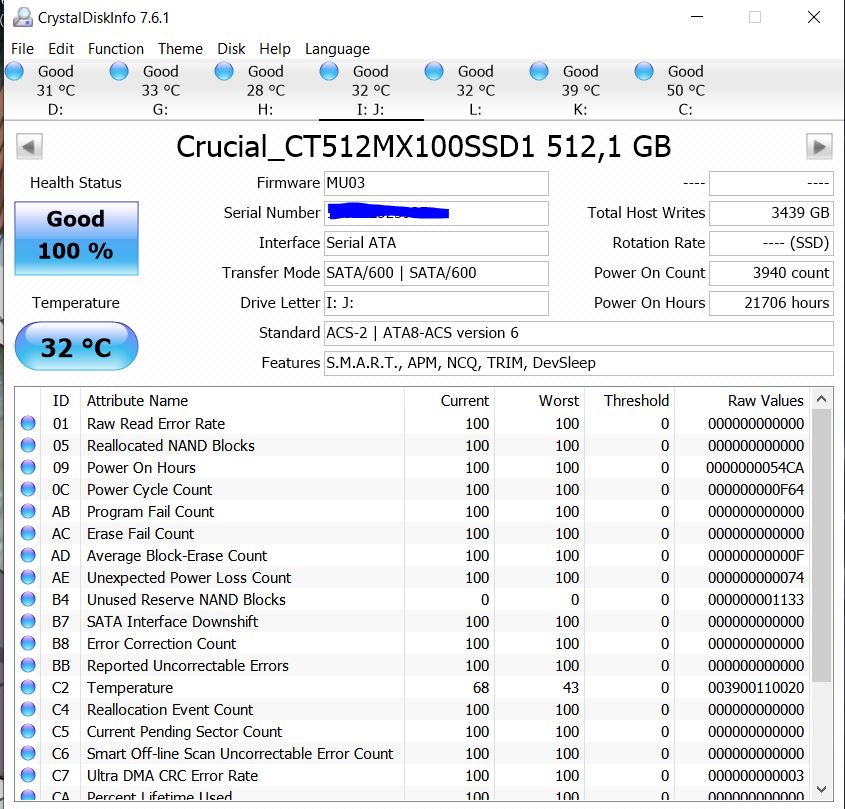845x809 pixels.
Task: Click status orb for Unexpected Power Loss Count
Action: [28, 578]
